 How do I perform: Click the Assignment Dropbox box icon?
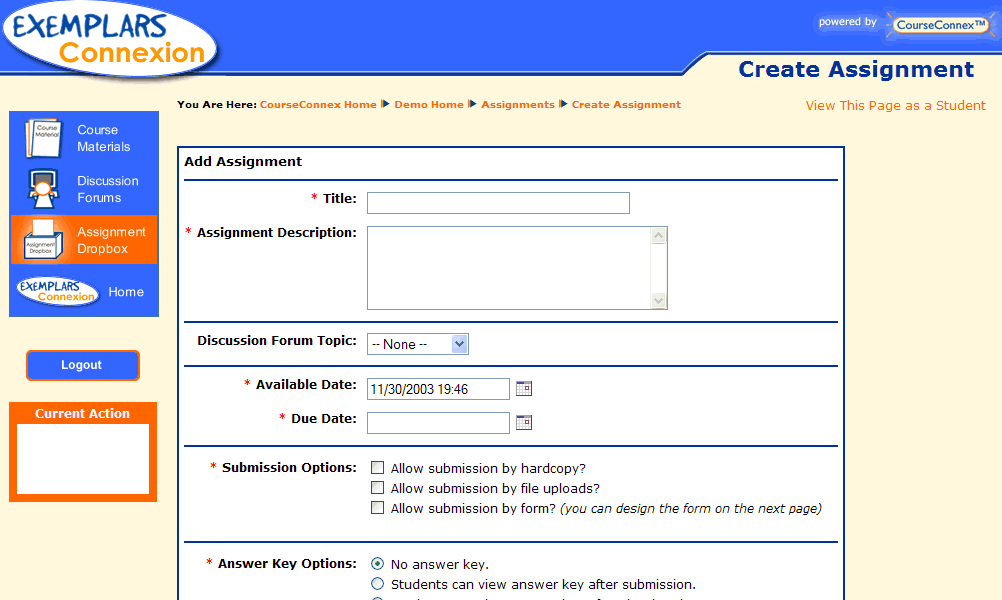click(43, 240)
